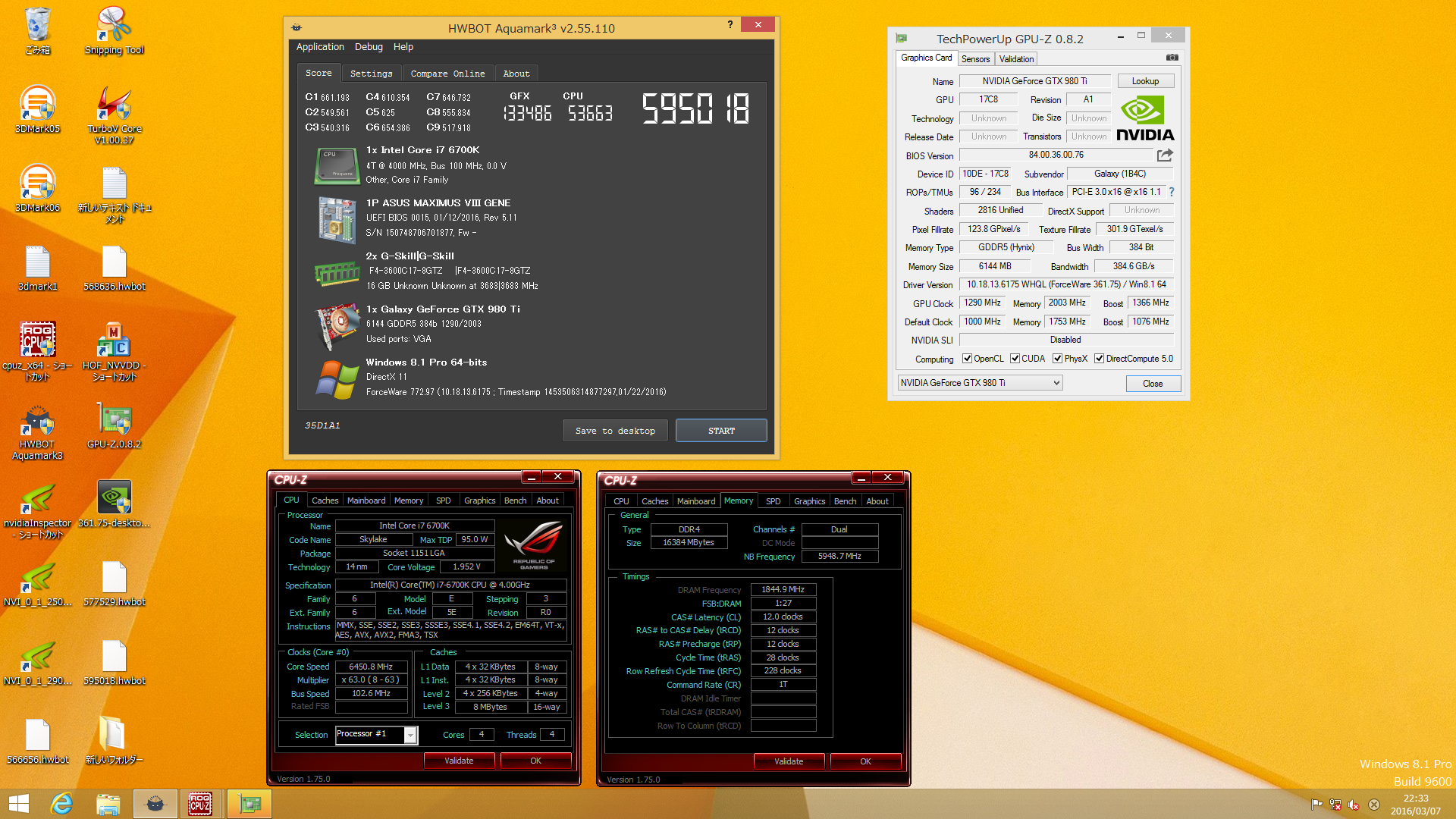Click the ROG CPU-Z taskbar button
This screenshot has width=1456, height=819.
point(200,804)
